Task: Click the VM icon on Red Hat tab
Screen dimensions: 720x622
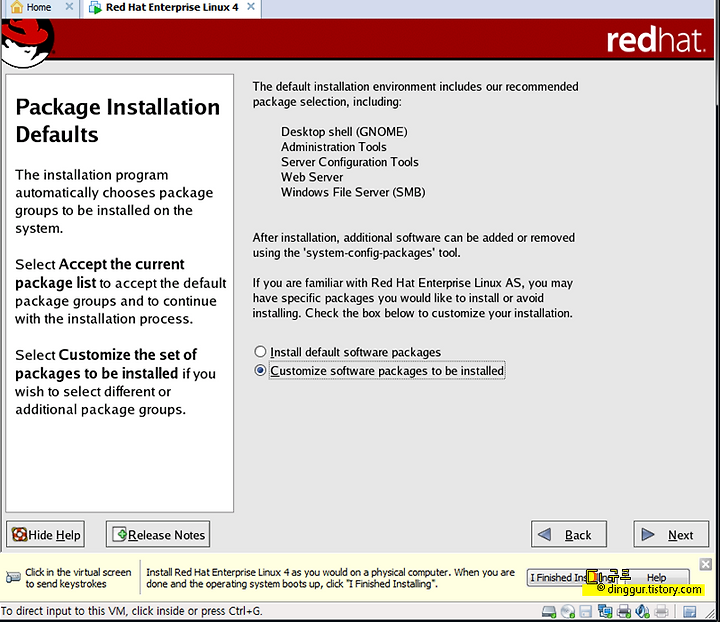Action: [95, 8]
